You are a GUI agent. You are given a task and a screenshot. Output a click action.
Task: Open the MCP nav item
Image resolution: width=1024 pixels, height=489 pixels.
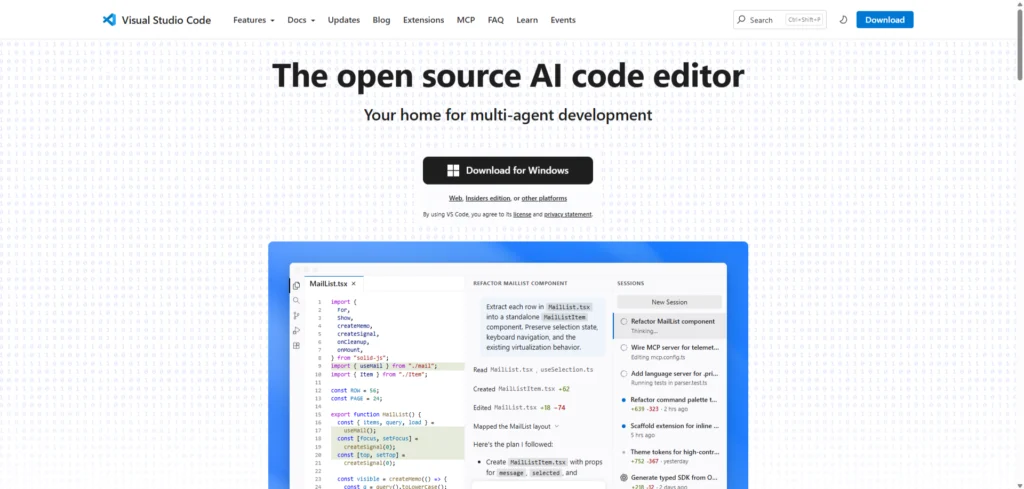[x=466, y=20]
